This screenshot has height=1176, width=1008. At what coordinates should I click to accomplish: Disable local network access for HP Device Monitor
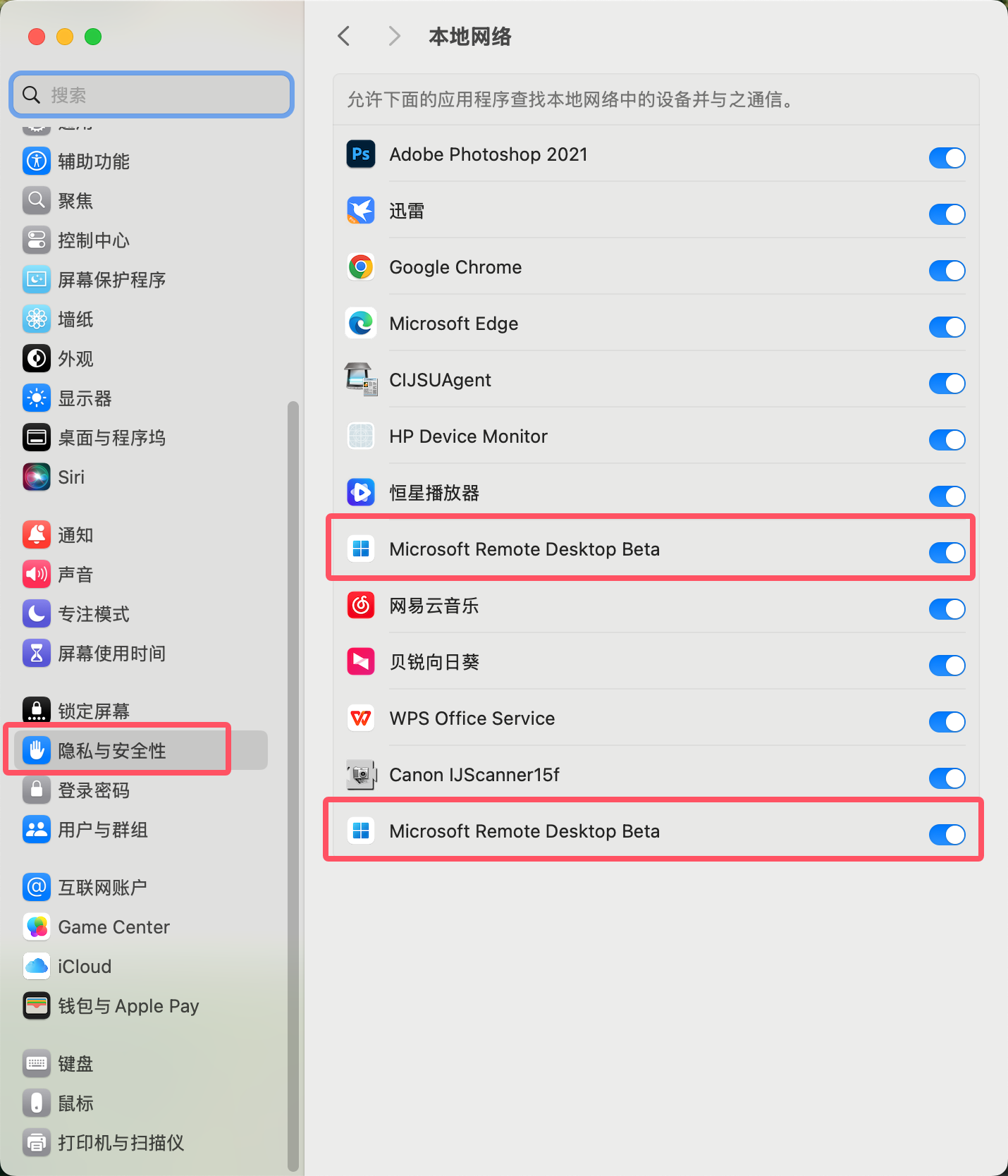(x=947, y=440)
